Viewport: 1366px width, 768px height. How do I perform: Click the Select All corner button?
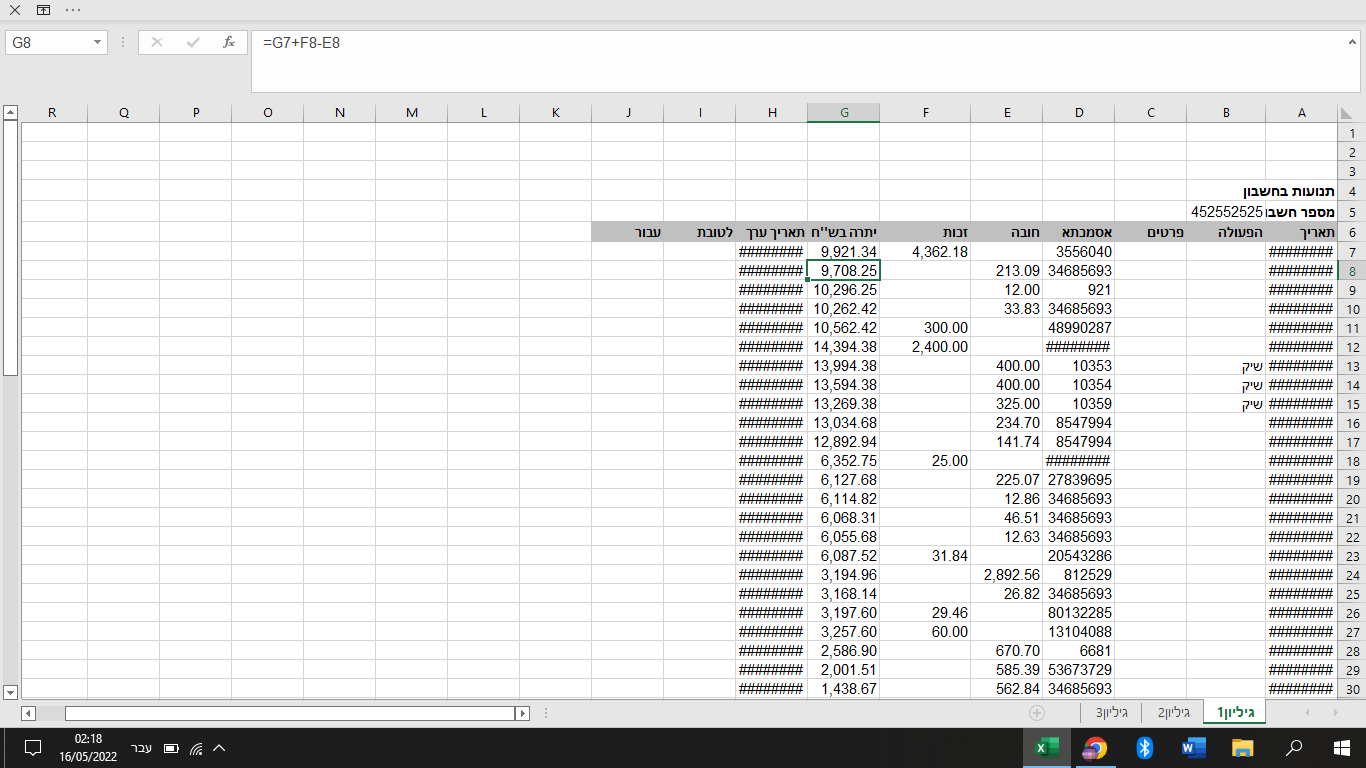1351,113
